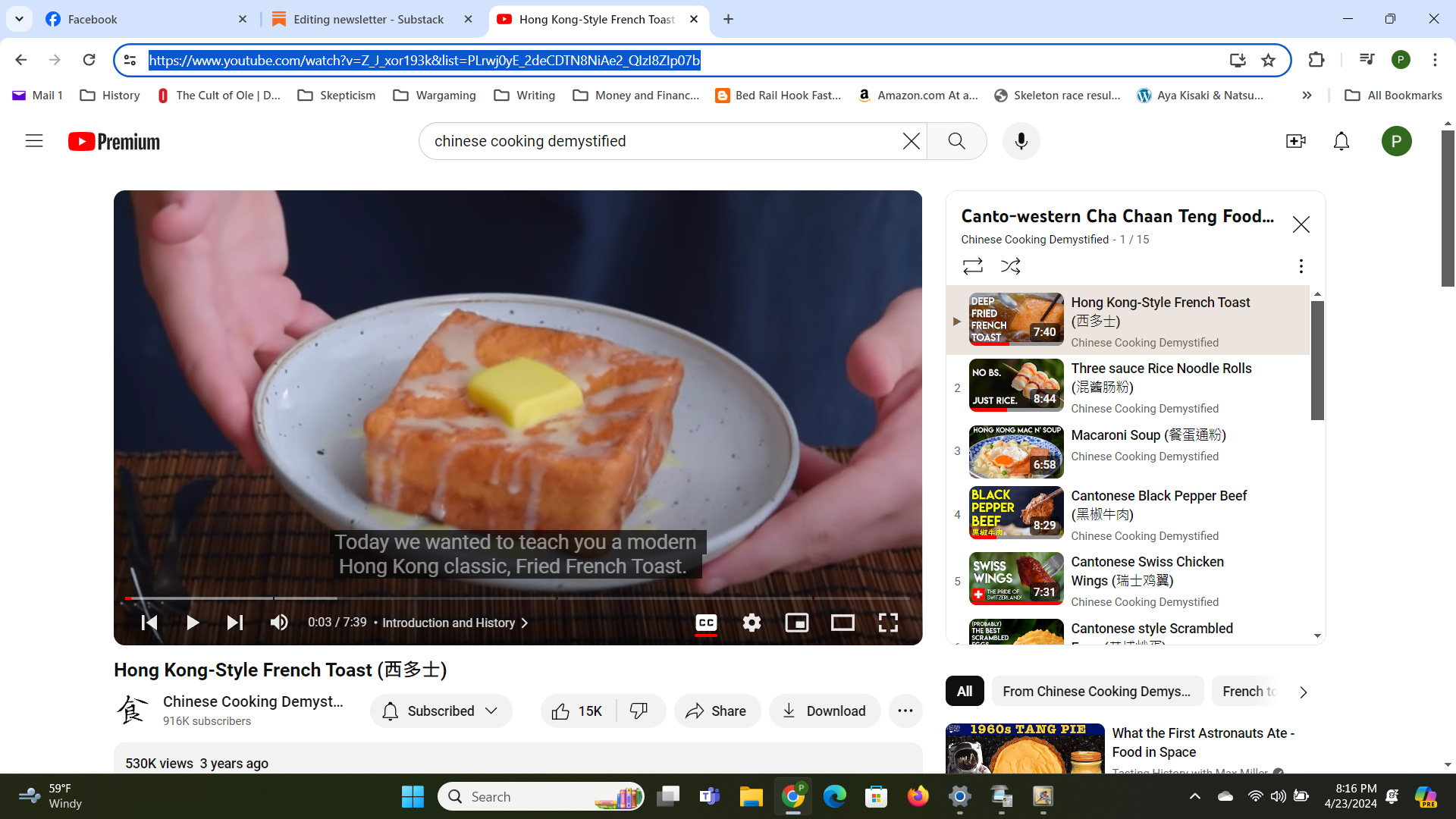The height and width of the screenshot is (819, 1456).
Task: Toggle shuffle playlist
Action: tap(1010, 266)
